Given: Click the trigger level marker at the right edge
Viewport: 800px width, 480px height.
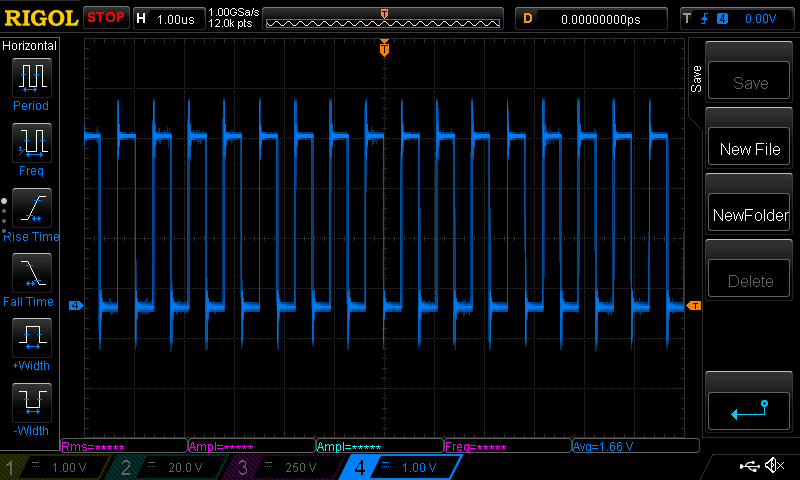Looking at the screenshot, I should [x=694, y=306].
